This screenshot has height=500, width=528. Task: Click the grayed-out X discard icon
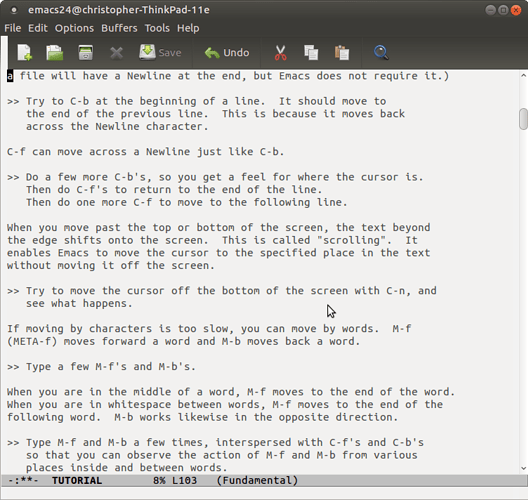[117, 53]
